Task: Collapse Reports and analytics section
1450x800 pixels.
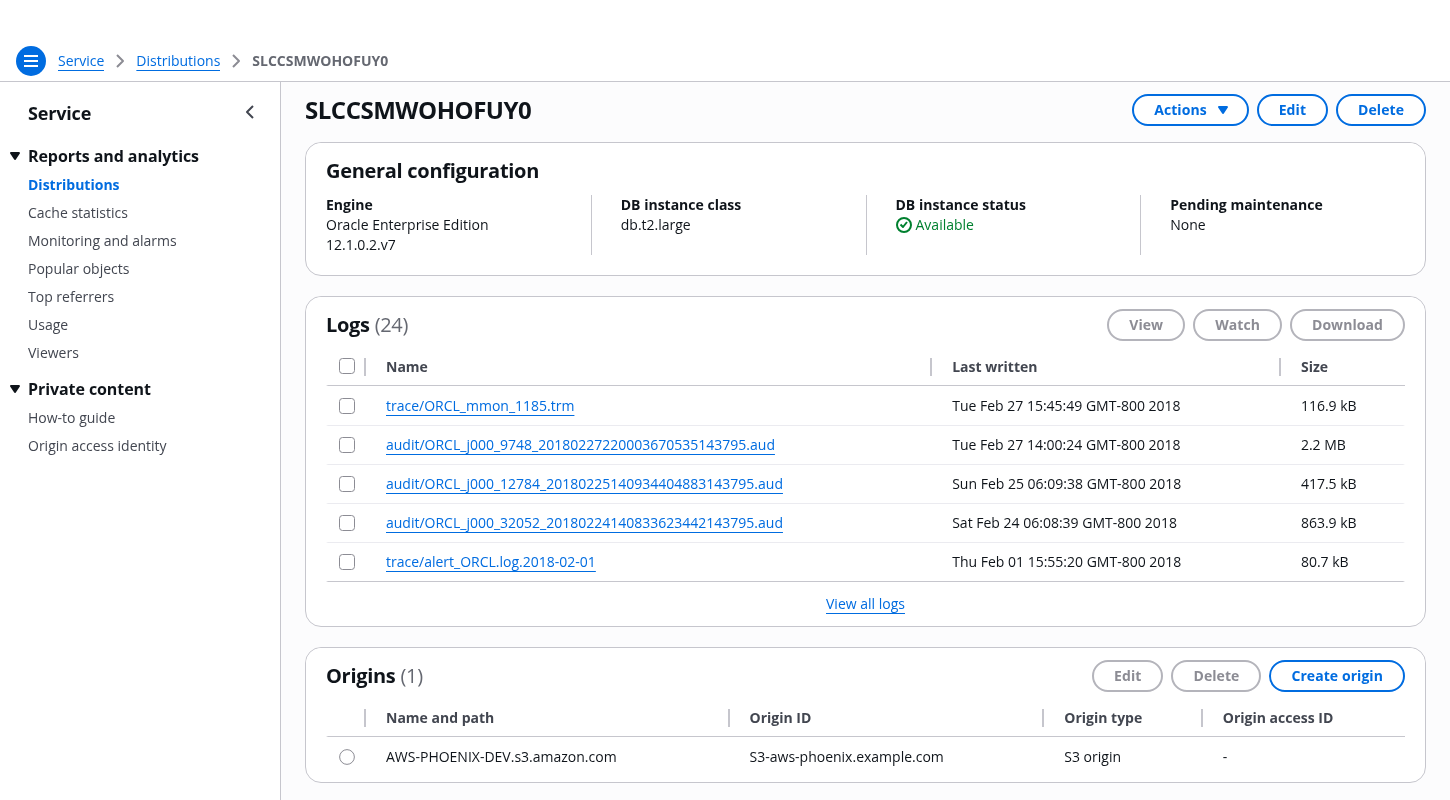Action: (15, 156)
